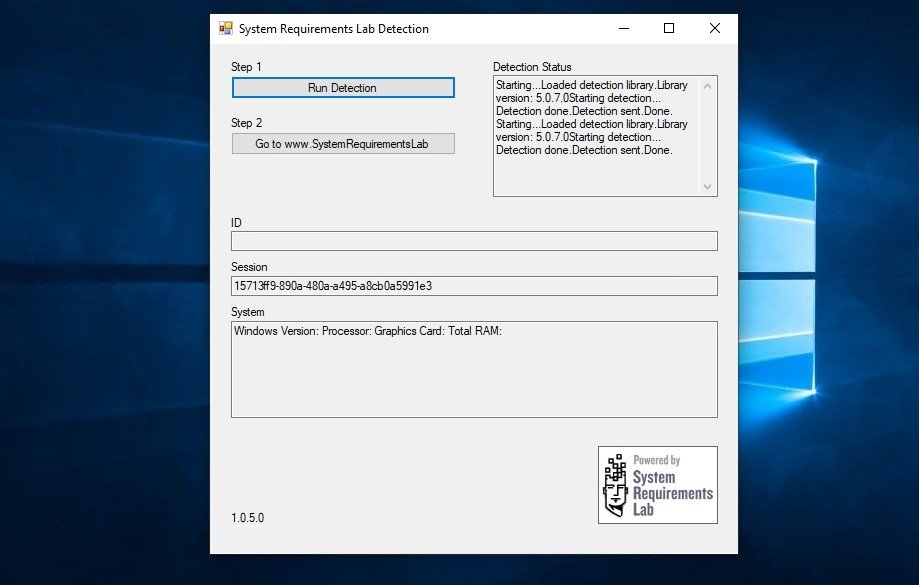Close the System Requirements Lab Detection window

click(x=714, y=28)
